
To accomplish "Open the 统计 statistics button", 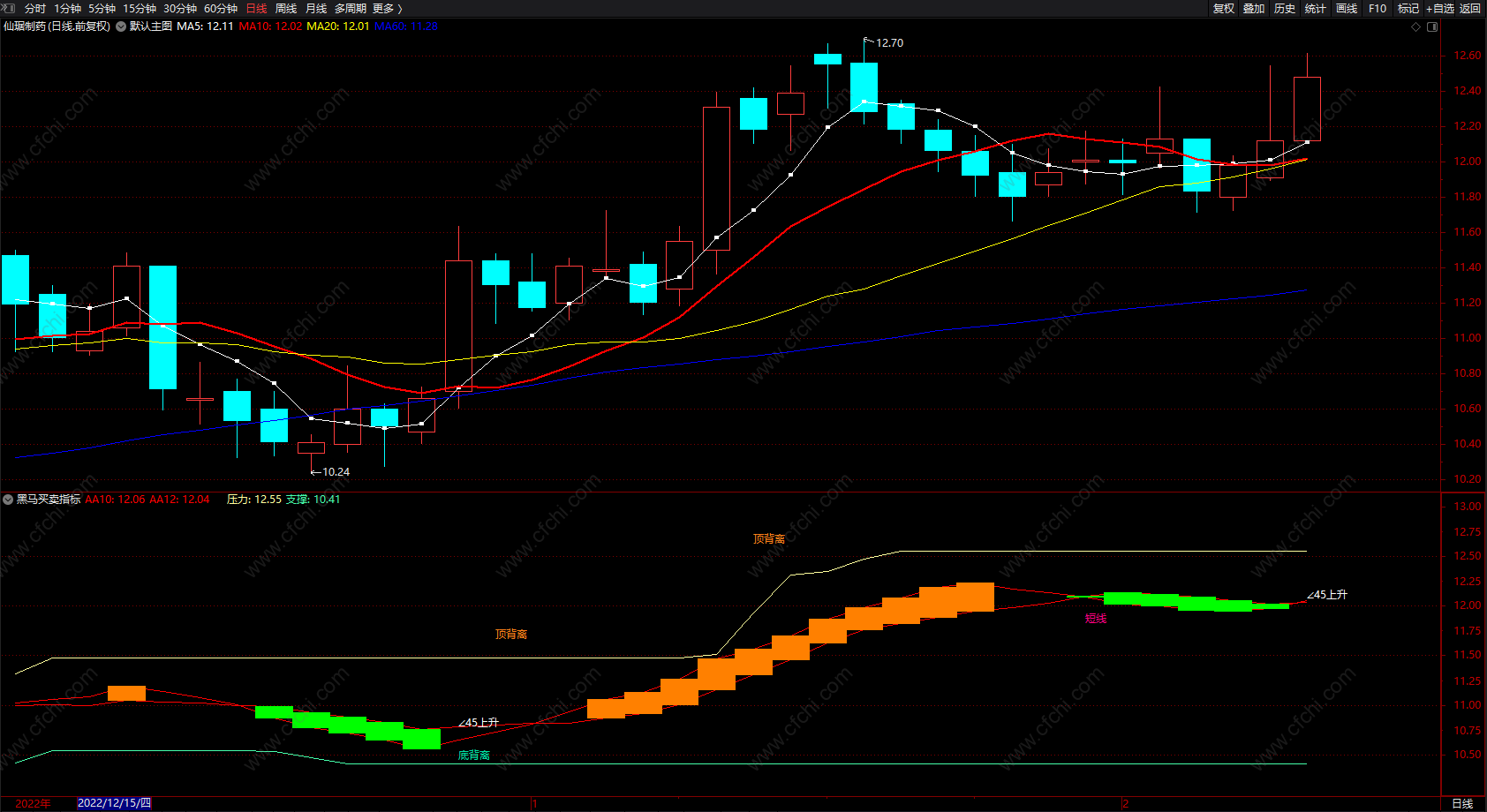I will (1316, 9).
